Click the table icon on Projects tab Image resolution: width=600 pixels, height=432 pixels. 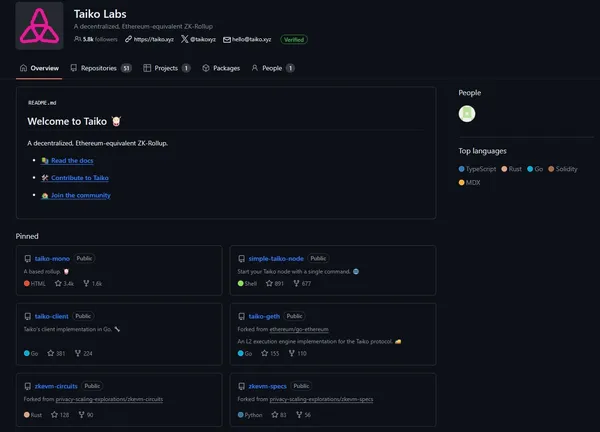click(147, 68)
